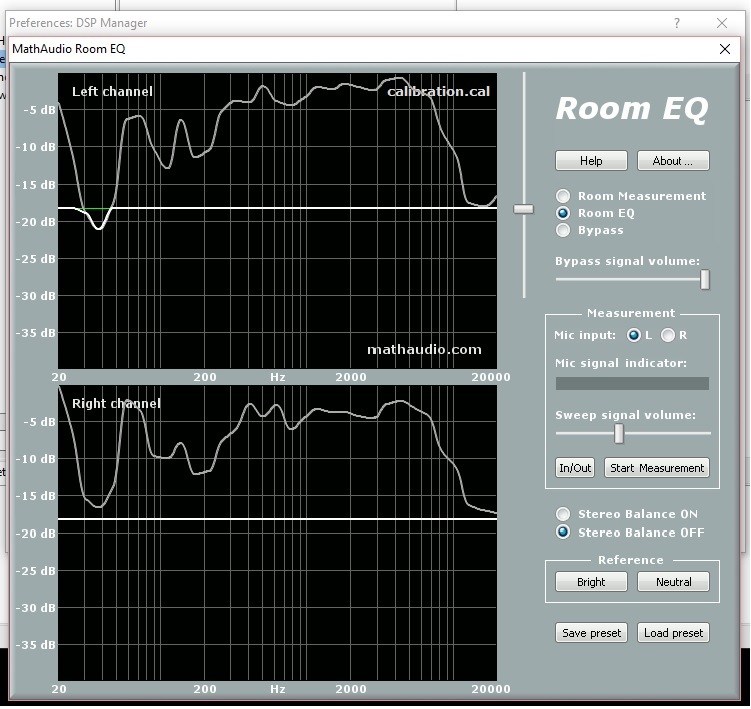The height and width of the screenshot is (709, 751).
Task: Click the About ... button
Action: coord(680,161)
